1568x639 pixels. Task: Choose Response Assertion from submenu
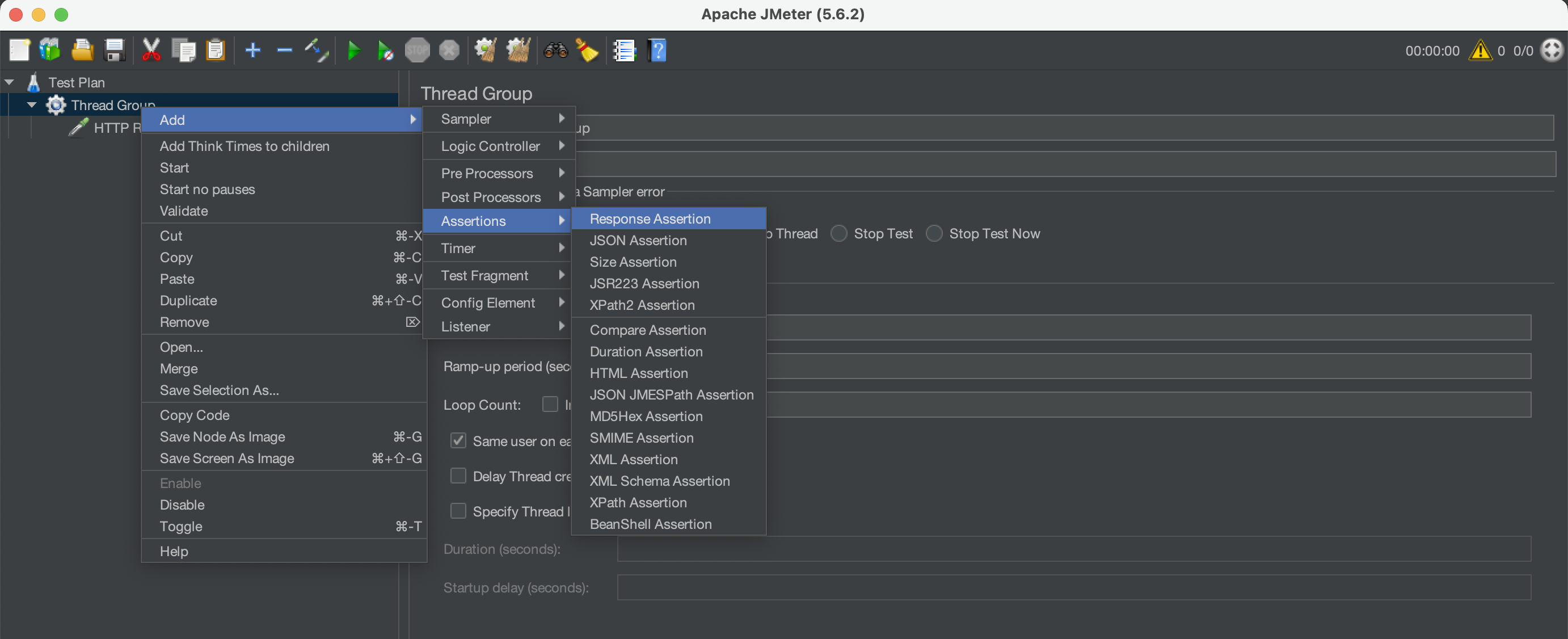coord(650,218)
